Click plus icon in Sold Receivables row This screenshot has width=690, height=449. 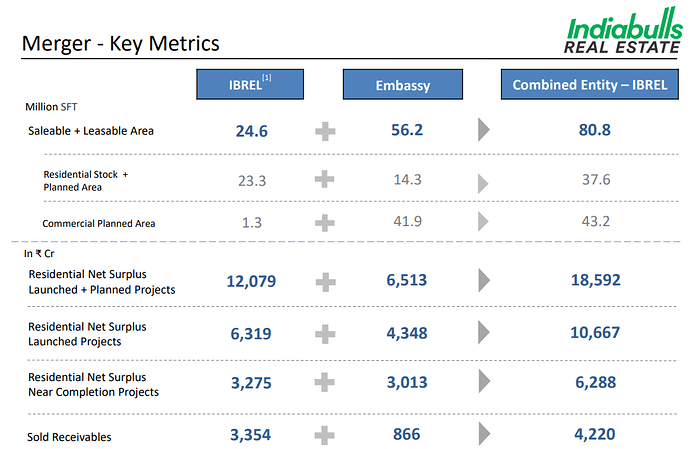click(325, 435)
